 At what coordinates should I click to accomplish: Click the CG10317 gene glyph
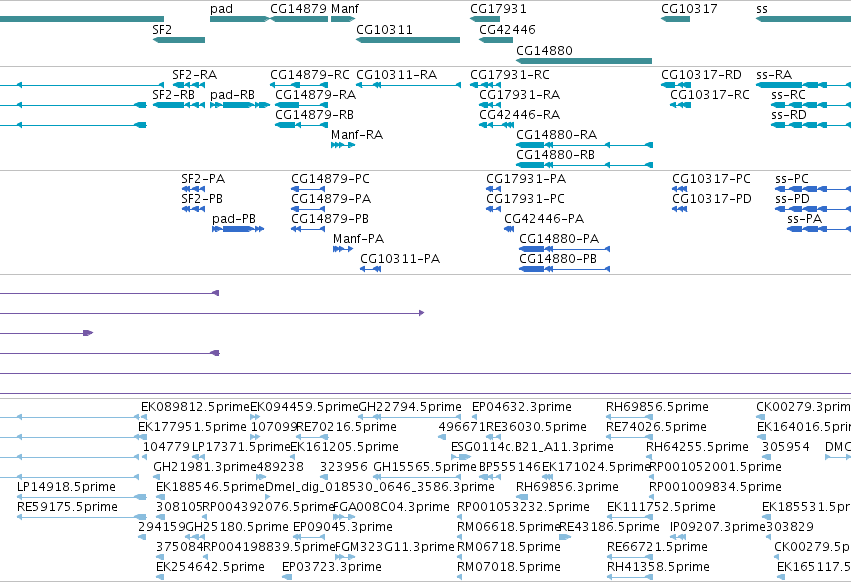click(x=675, y=19)
